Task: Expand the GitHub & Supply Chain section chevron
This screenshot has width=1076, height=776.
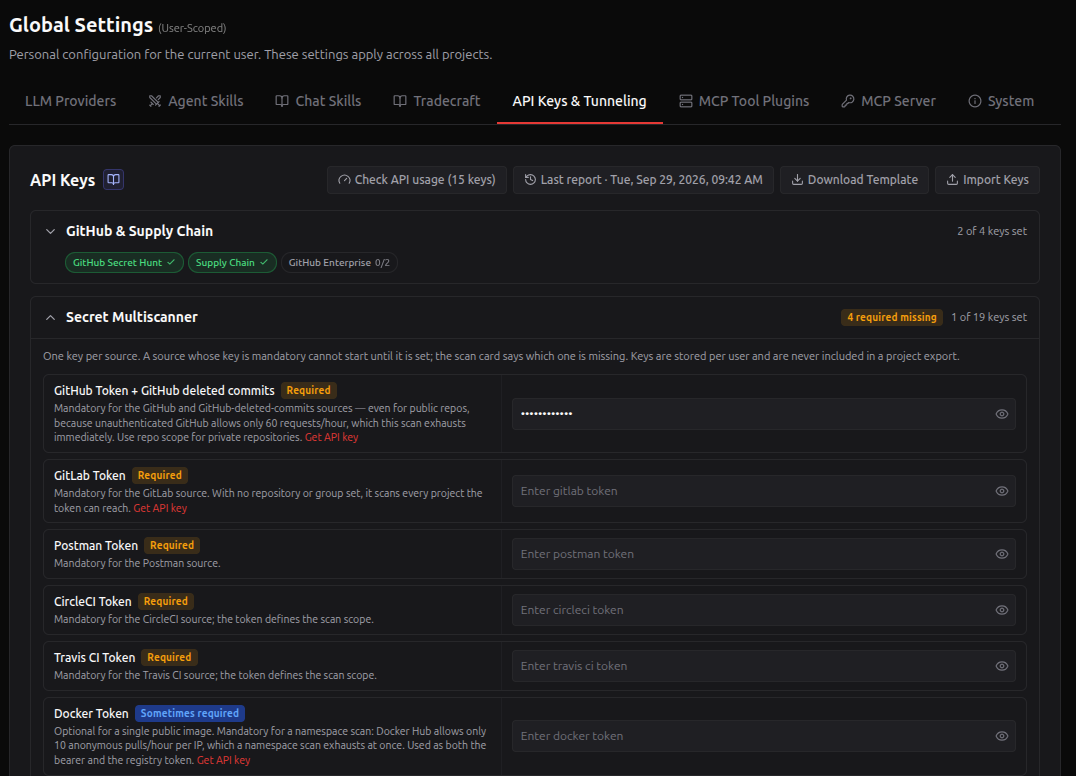Action: tap(50, 231)
